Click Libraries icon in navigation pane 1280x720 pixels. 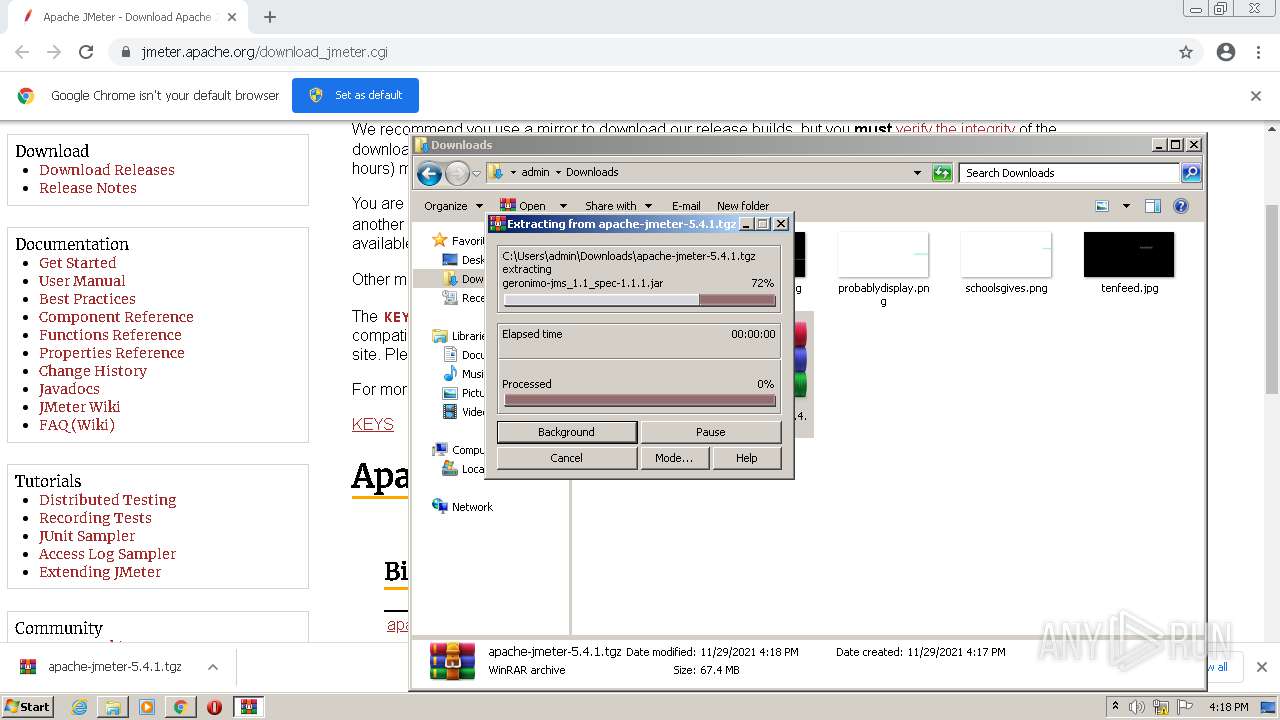coord(439,336)
